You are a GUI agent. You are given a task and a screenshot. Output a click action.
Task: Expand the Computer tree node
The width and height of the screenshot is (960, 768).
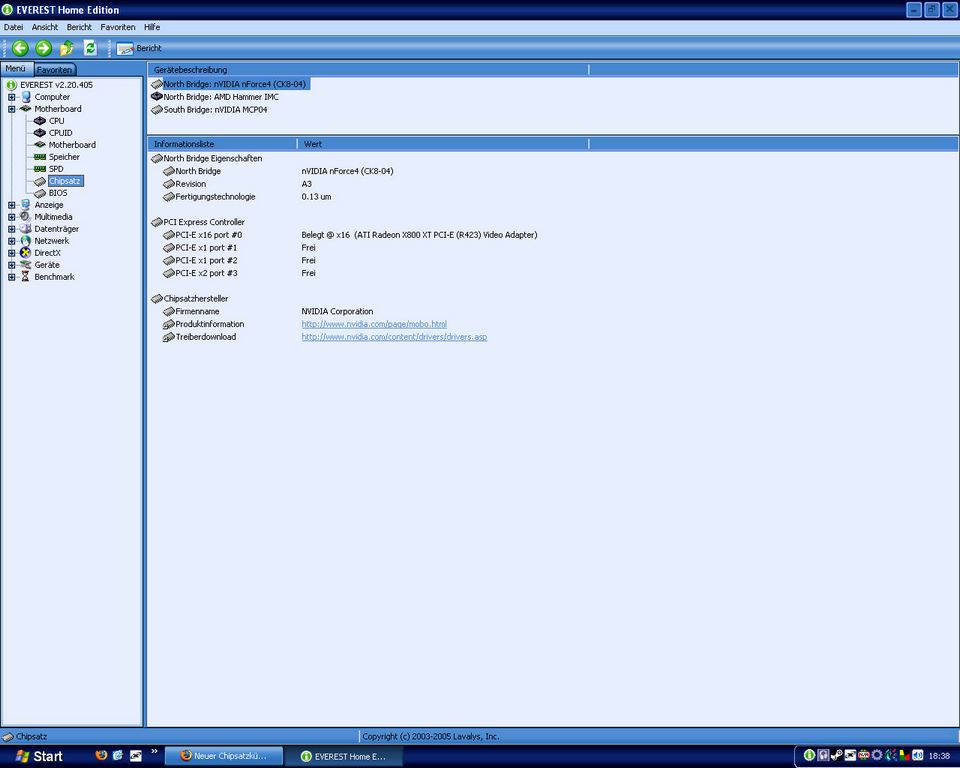coord(12,97)
